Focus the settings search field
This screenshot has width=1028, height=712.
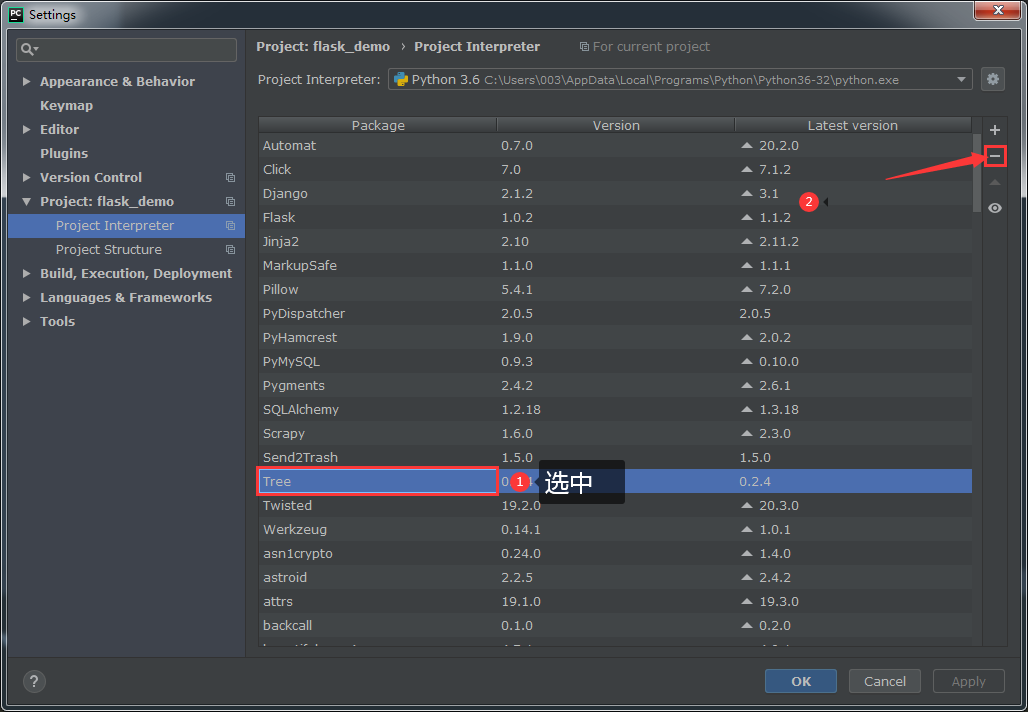pos(127,49)
